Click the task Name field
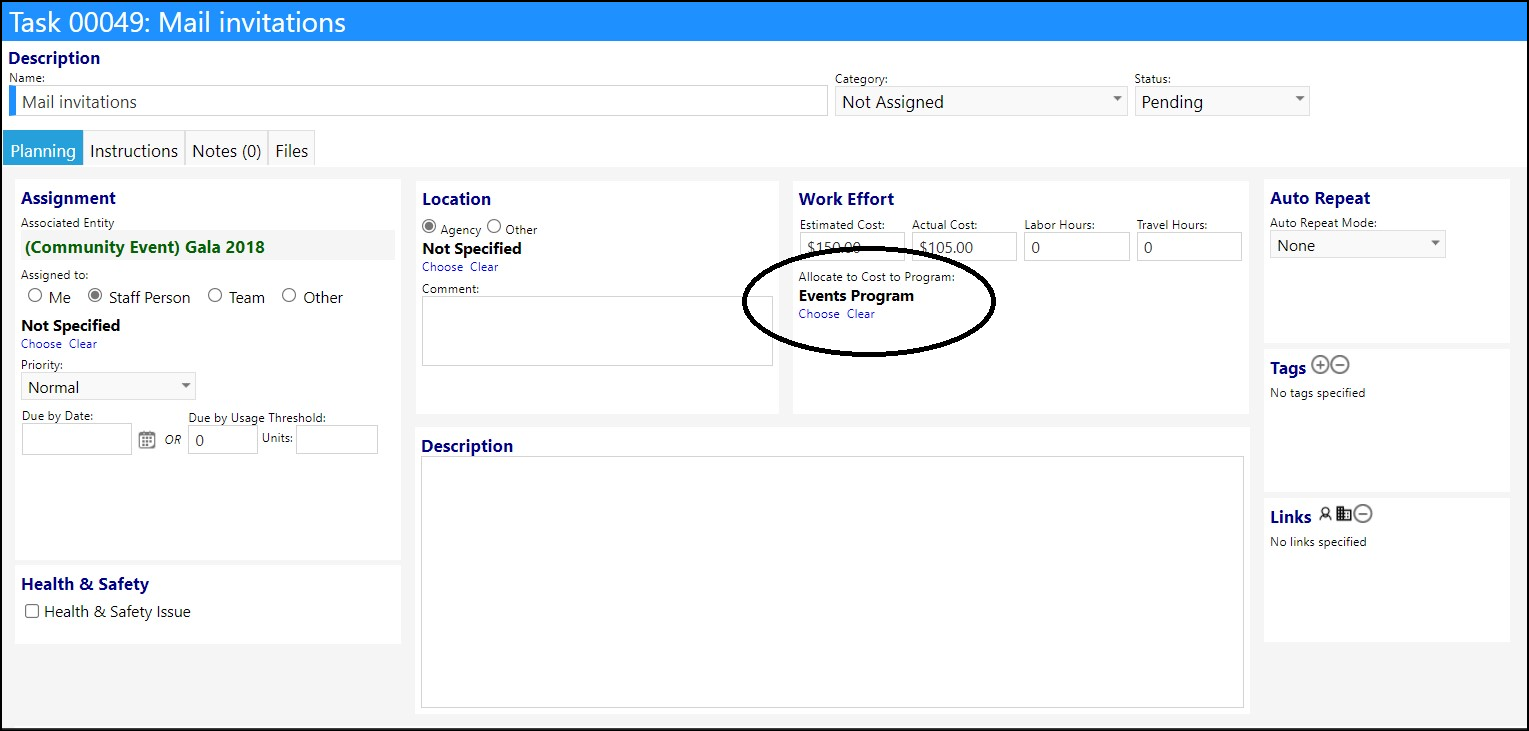The image size is (1529, 731). coord(419,101)
